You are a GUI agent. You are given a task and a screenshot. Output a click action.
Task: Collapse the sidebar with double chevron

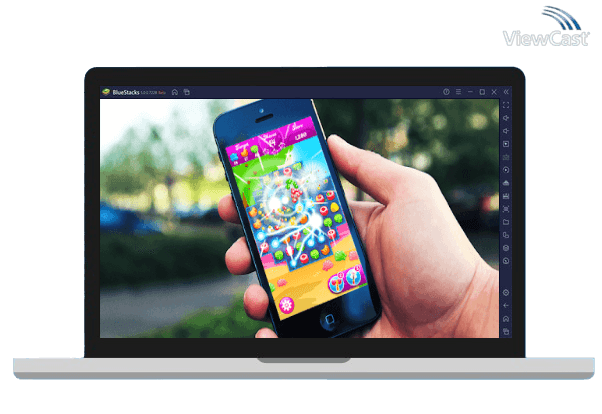tap(506, 92)
